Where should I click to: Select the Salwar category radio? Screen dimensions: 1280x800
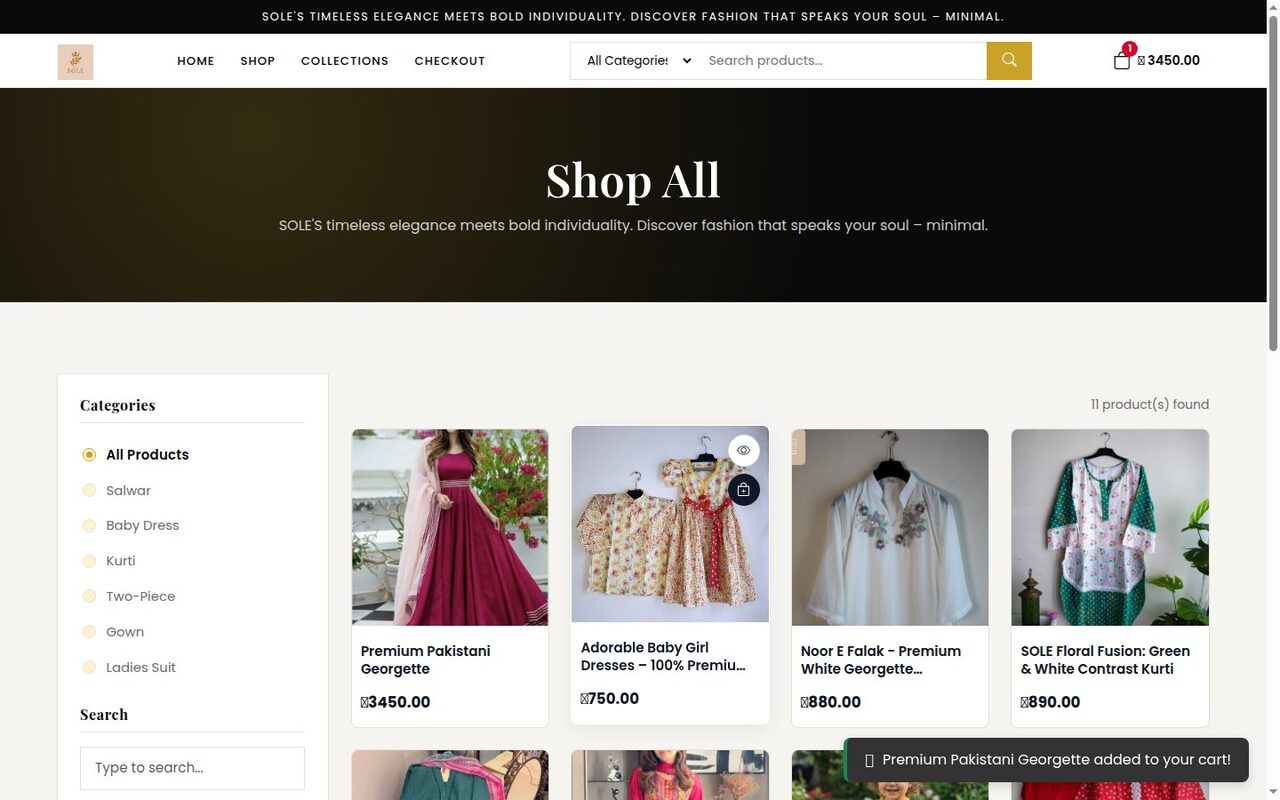(89, 490)
